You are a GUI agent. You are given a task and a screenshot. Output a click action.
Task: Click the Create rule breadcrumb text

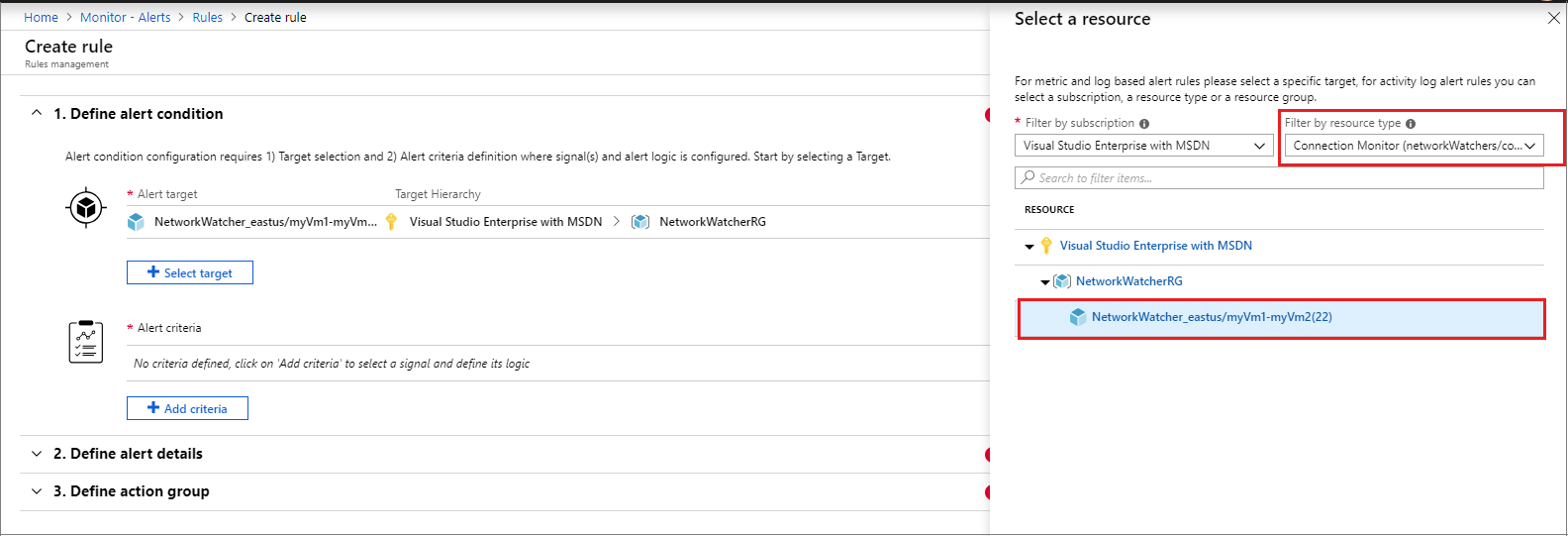(x=275, y=18)
